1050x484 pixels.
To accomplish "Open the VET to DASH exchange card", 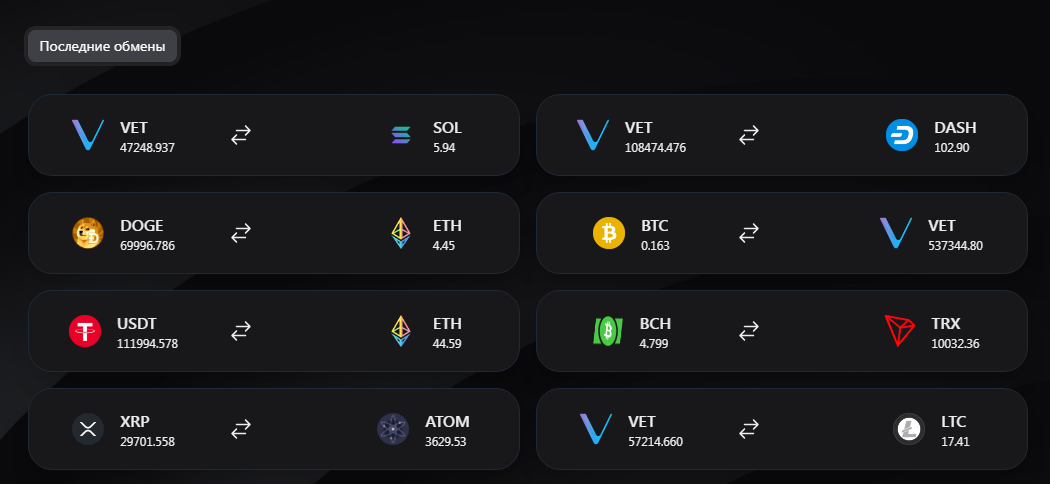I will tap(781, 135).
